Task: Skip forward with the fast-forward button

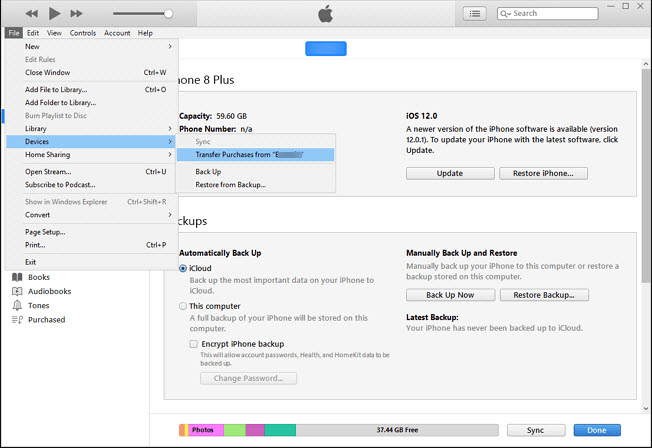Action: (76, 13)
